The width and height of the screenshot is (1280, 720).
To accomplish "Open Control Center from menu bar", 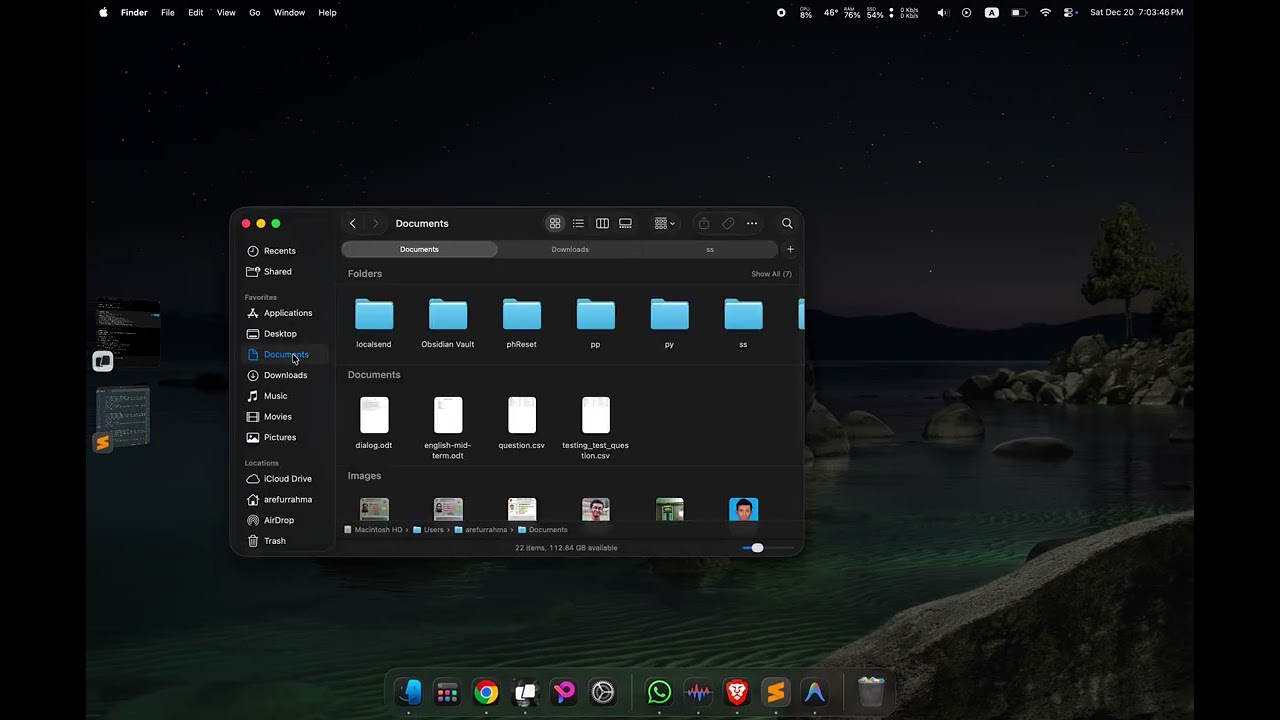I will pos(1069,12).
